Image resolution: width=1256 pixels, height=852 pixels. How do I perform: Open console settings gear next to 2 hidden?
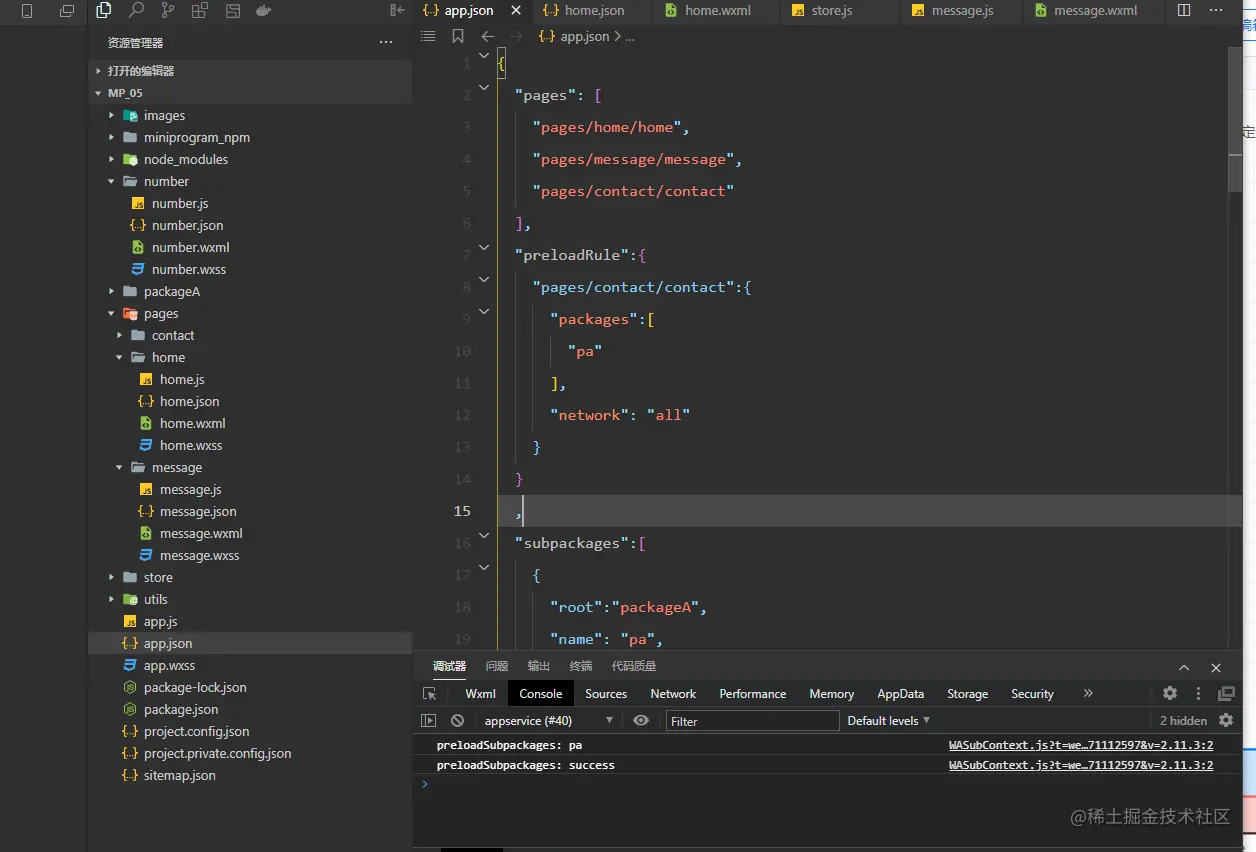pyautogui.click(x=1226, y=720)
